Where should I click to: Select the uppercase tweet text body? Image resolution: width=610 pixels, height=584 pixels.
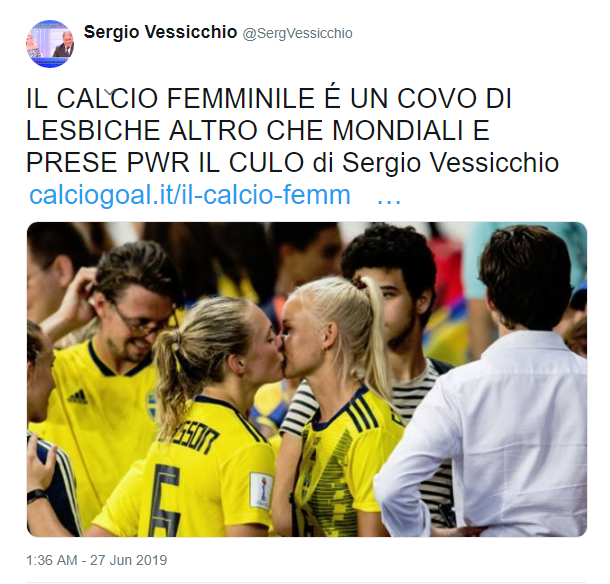tap(293, 130)
